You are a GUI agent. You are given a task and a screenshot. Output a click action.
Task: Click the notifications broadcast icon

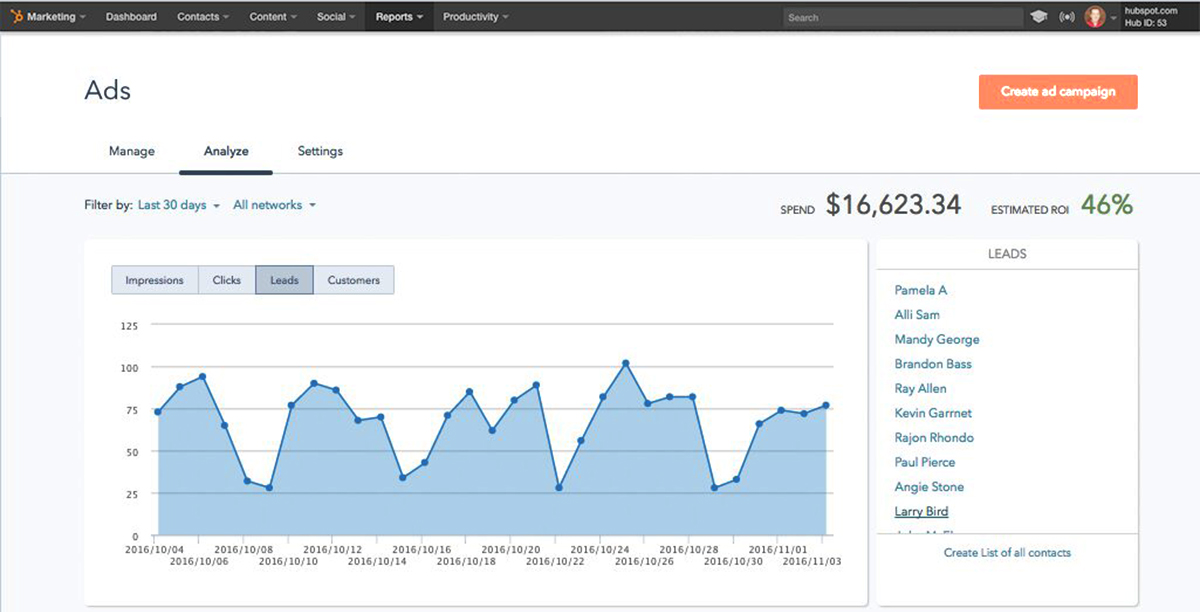[x=1067, y=17]
